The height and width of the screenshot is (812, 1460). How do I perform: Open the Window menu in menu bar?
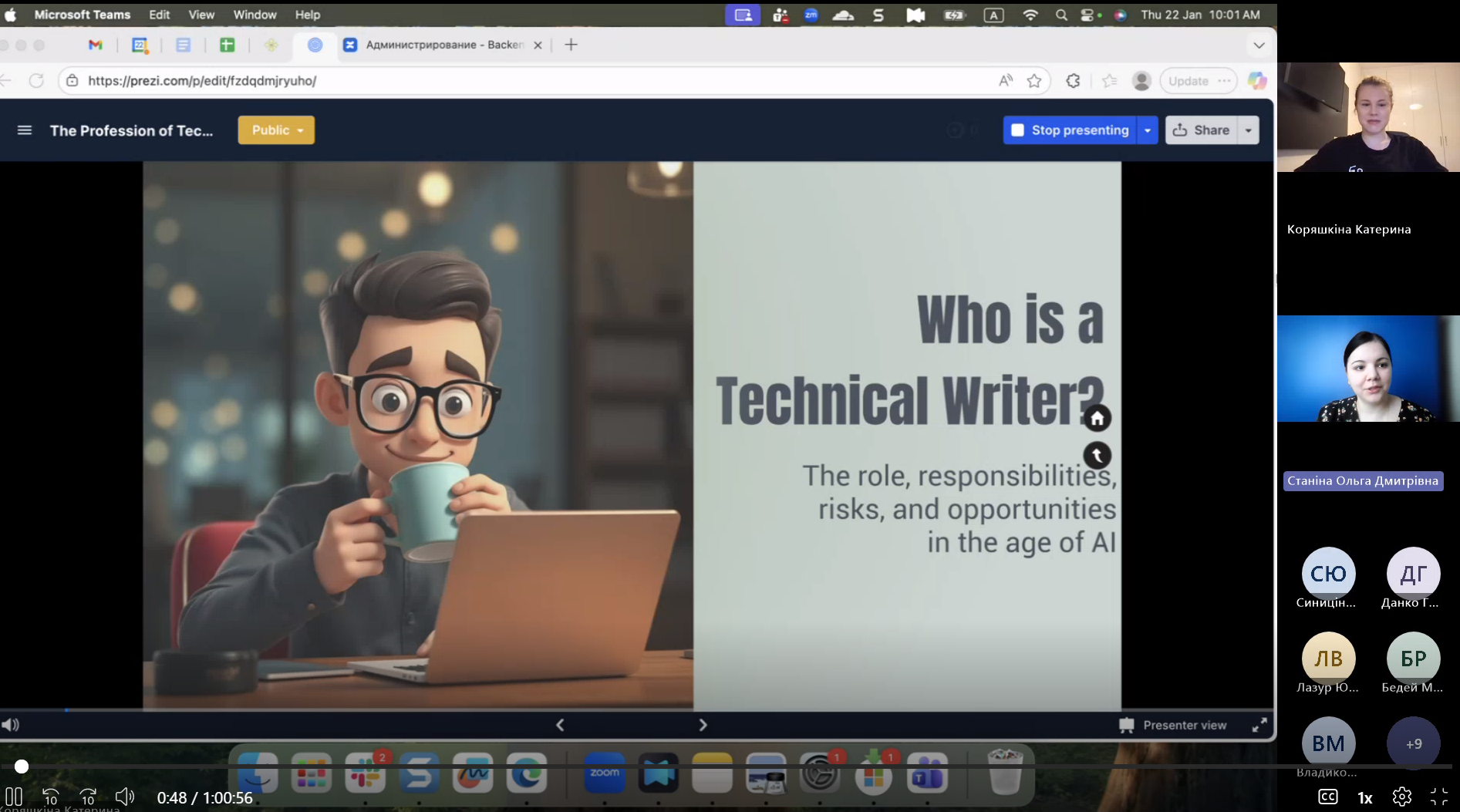point(255,15)
